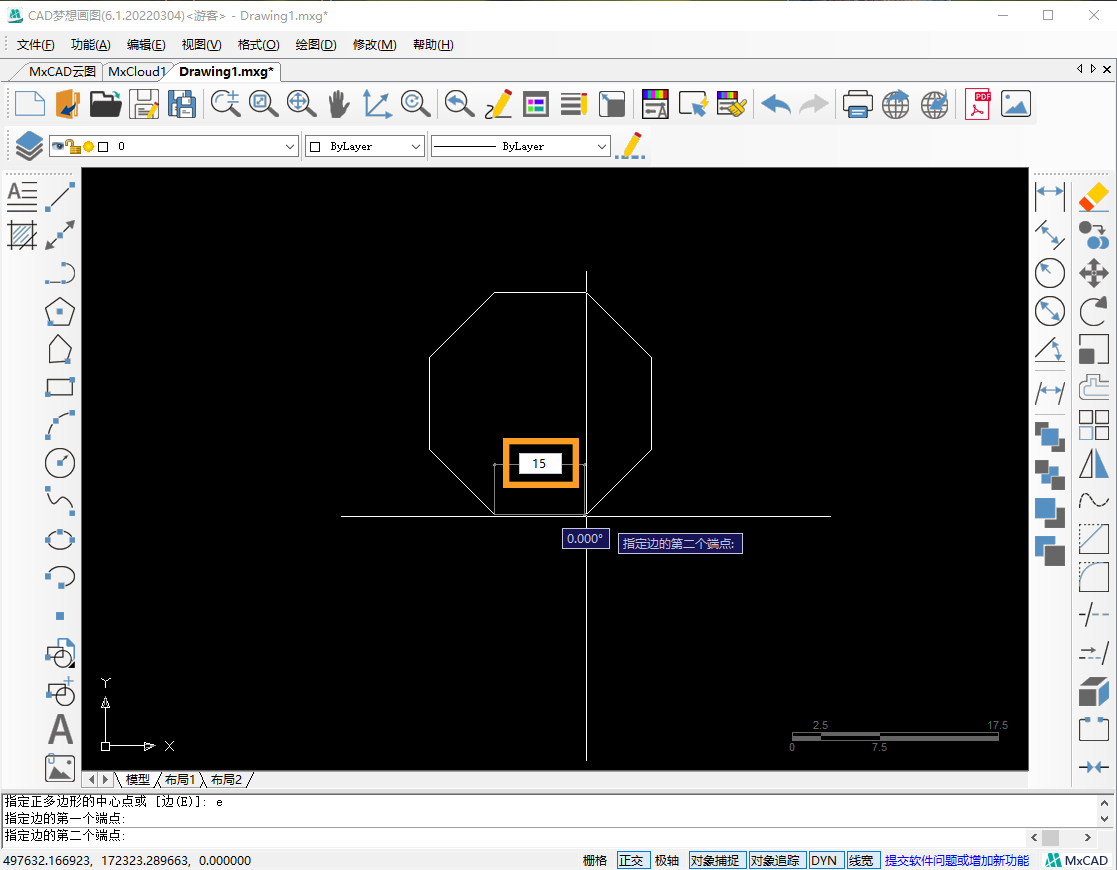Click the Print icon

click(857, 104)
